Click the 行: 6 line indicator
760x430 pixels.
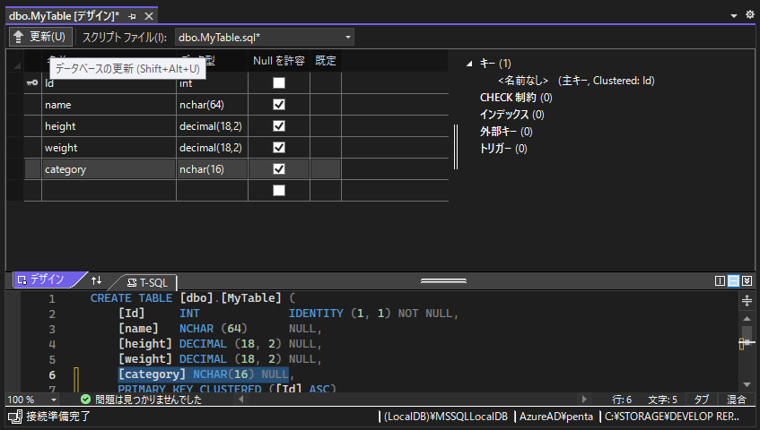point(622,399)
